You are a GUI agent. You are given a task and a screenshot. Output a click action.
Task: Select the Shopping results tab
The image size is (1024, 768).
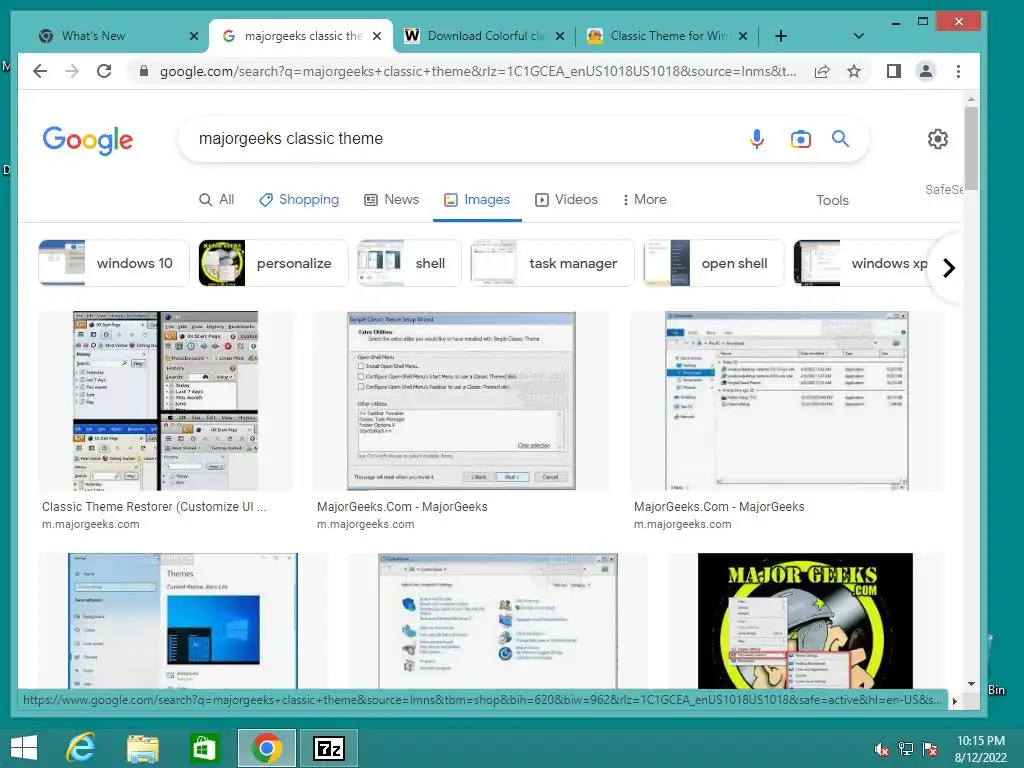[299, 199]
